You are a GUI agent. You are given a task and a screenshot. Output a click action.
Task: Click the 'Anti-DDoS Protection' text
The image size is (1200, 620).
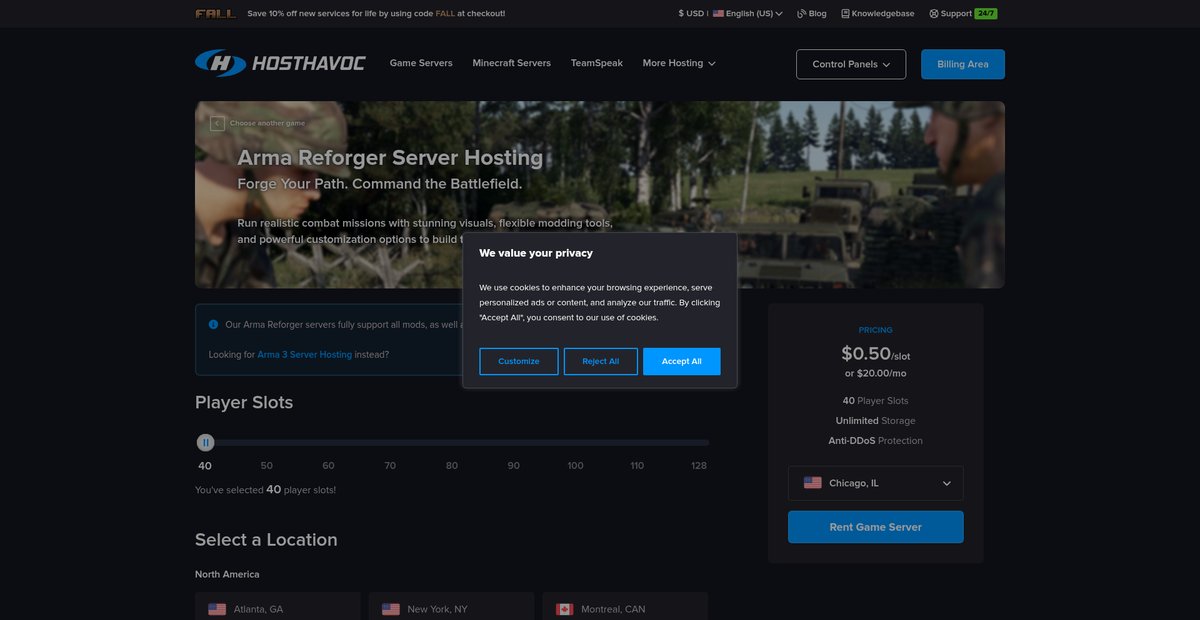tap(876, 441)
